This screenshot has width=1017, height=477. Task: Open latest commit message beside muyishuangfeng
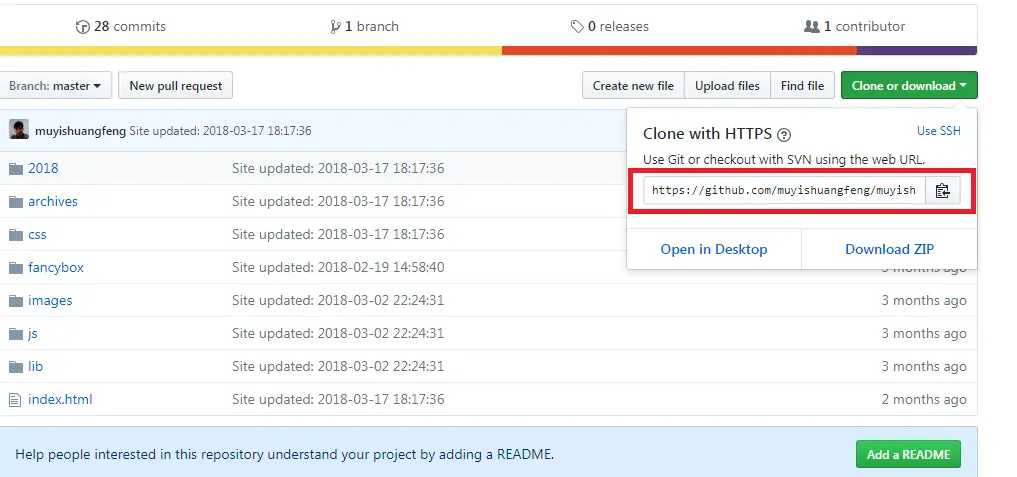(x=221, y=131)
